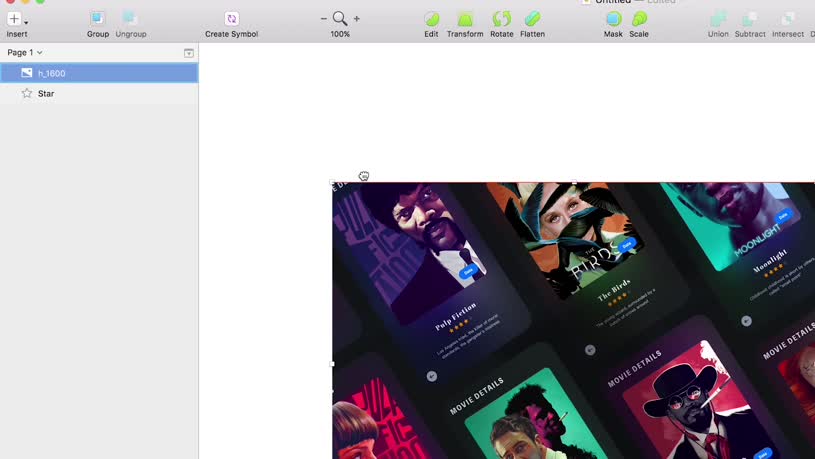
Task: Open the Insert tool menu
Action: click(x=17, y=24)
